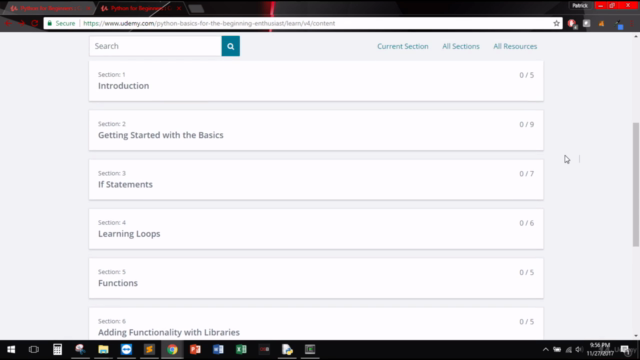Click into the Search input field
The height and width of the screenshot is (360, 640).
point(156,46)
